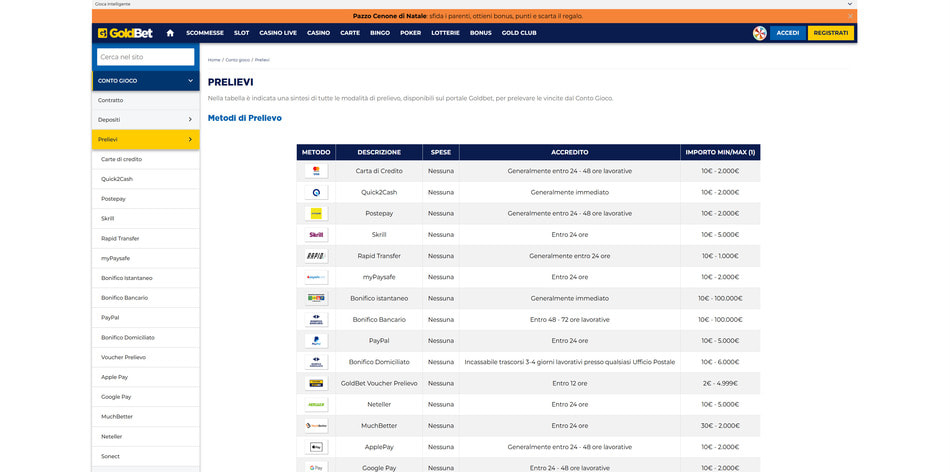This screenshot has width=950, height=472.
Task: Click the ACCREDITO column header
Action: click(x=570, y=152)
